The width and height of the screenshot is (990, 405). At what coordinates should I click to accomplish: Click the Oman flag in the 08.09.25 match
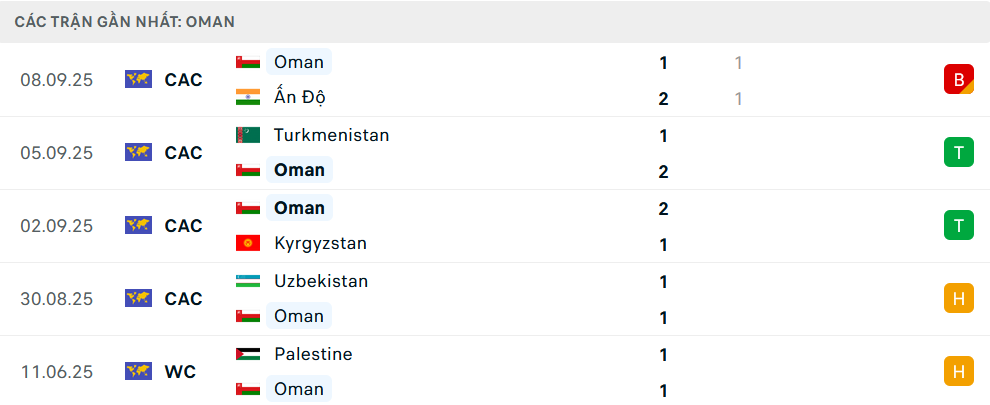tap(247, 62)
